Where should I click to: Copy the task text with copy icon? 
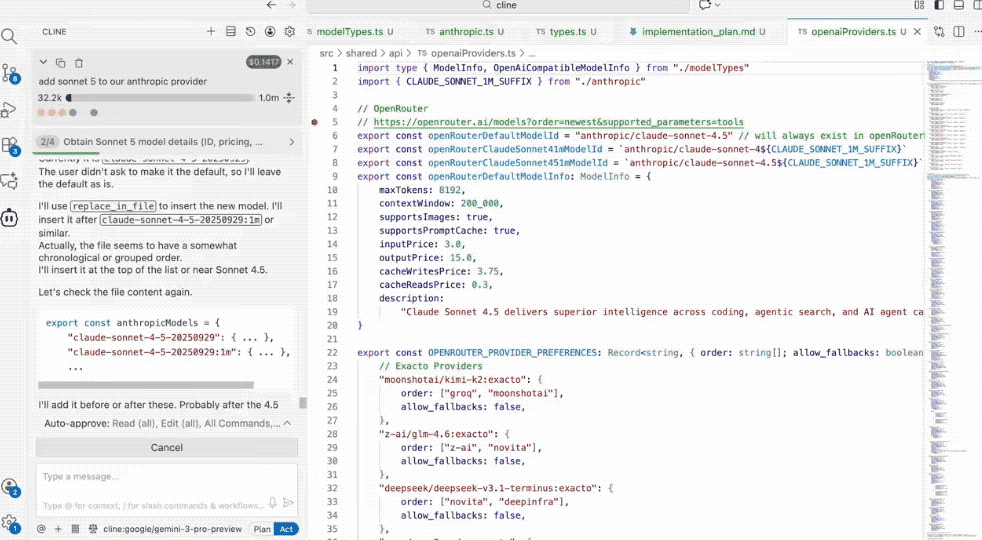[61, 63]
